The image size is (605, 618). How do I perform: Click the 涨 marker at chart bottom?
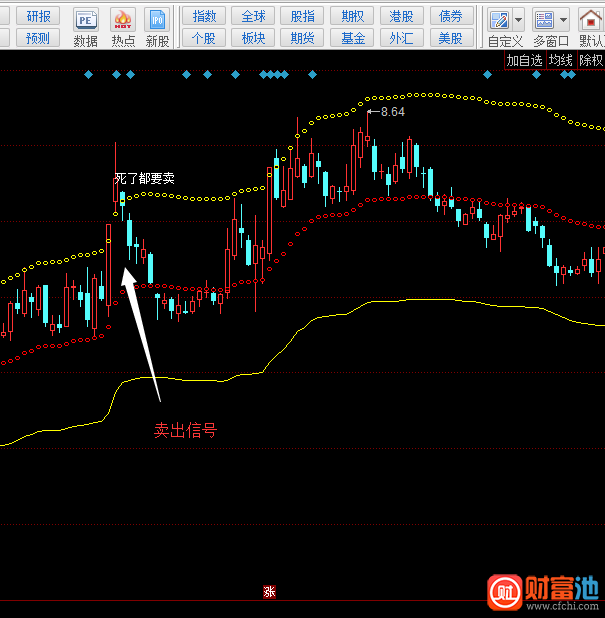tap(270, 592)
